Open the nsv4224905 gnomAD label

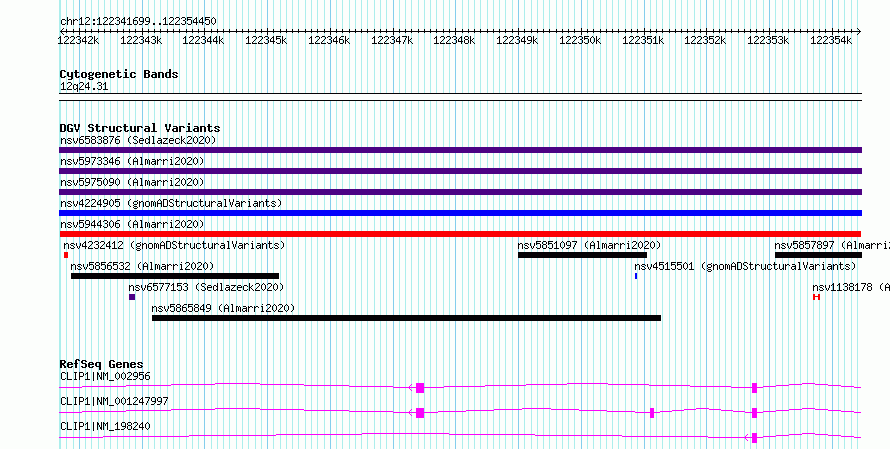click(x=171, y=203)
